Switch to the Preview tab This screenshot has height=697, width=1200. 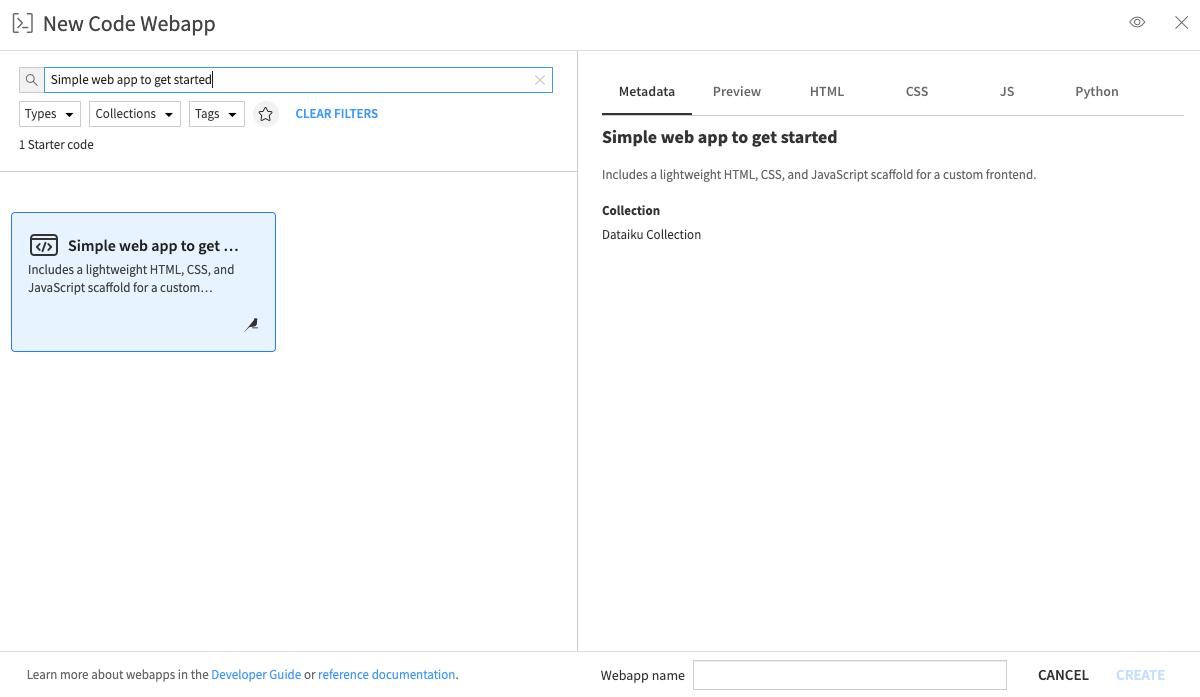tap(737, 91)
